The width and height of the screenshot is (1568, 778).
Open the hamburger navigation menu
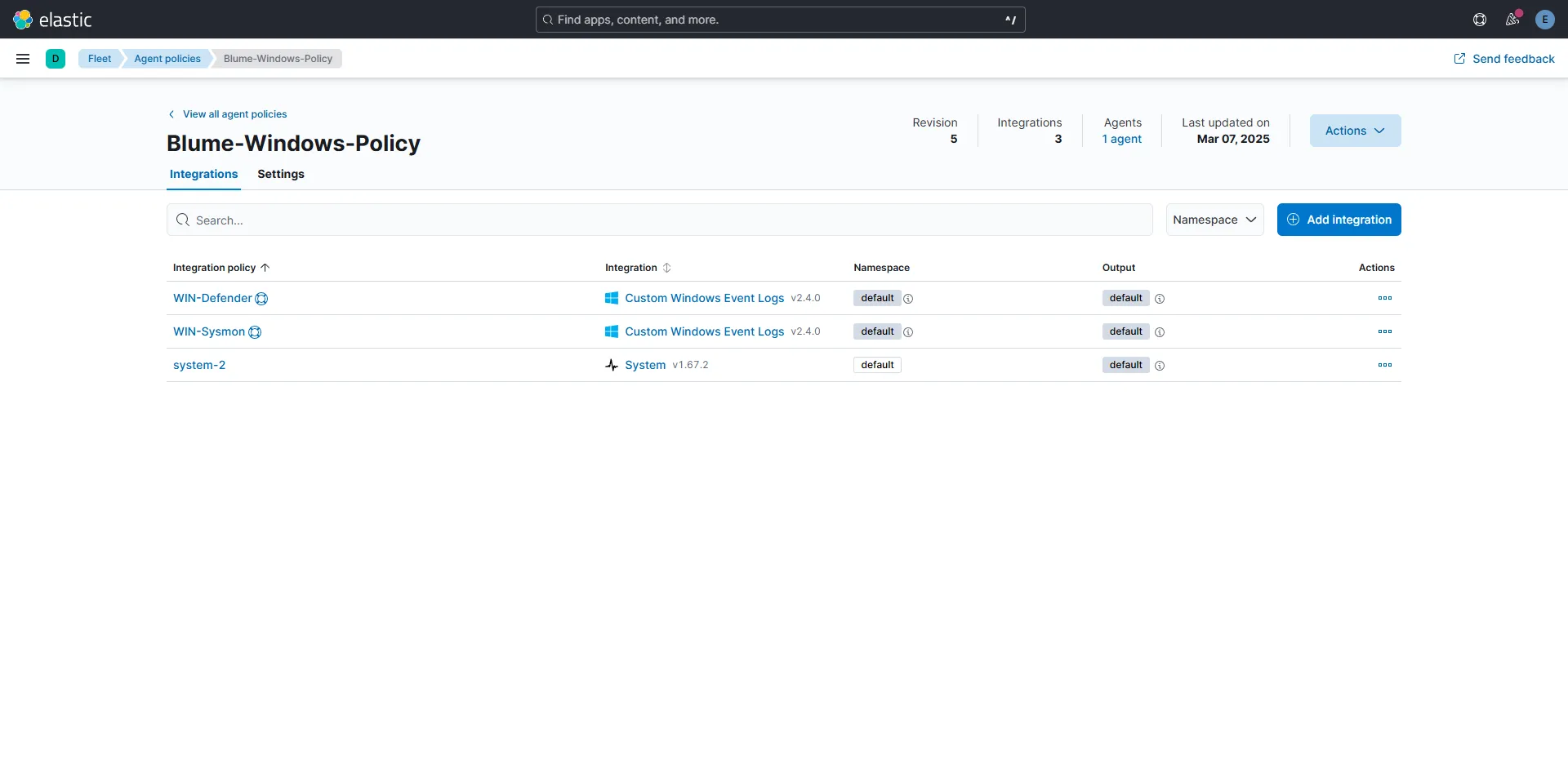23,59
